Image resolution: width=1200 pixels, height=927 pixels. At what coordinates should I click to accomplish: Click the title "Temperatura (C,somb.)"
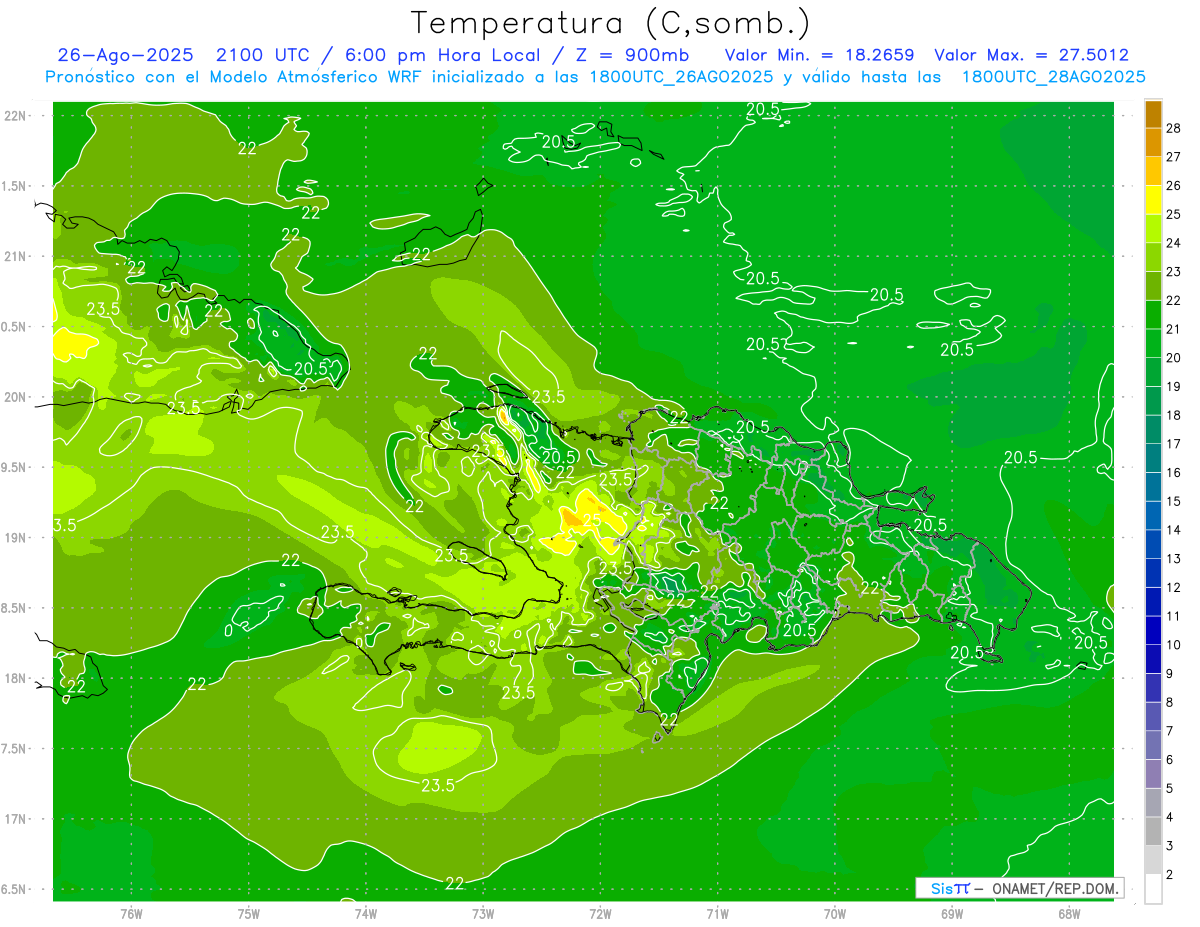coord(611,23)
